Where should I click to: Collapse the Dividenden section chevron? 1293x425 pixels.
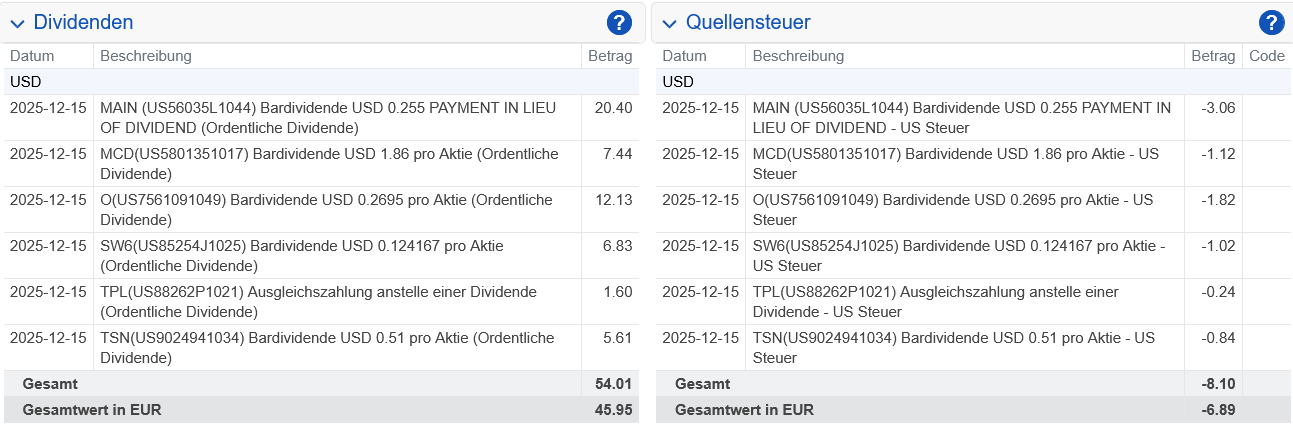17,23
